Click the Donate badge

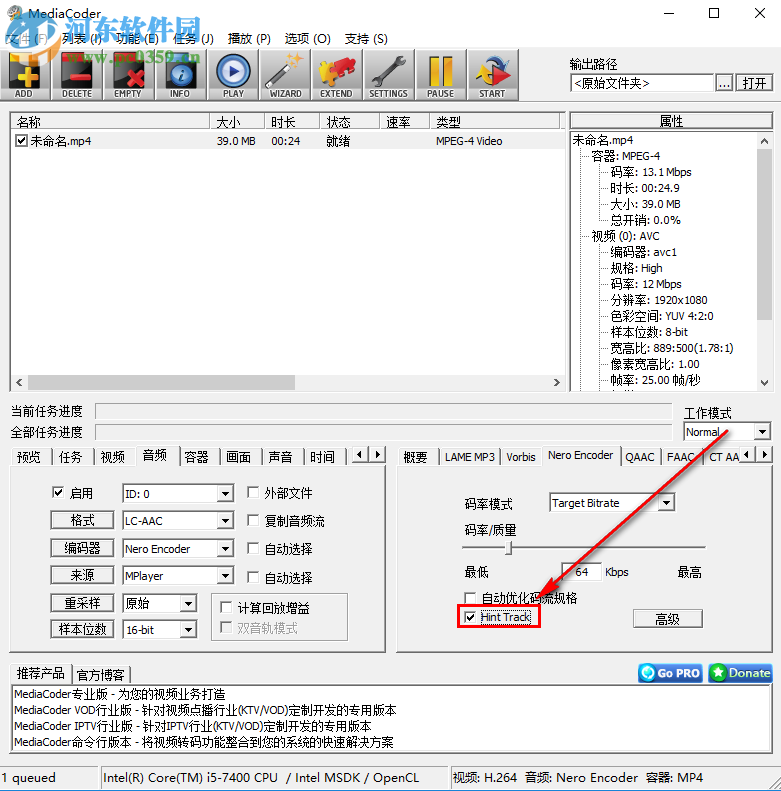point(740,673)
